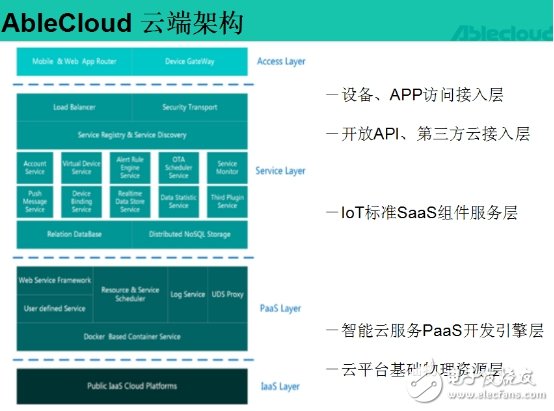Click the Service Layer label

click(281, 171)
